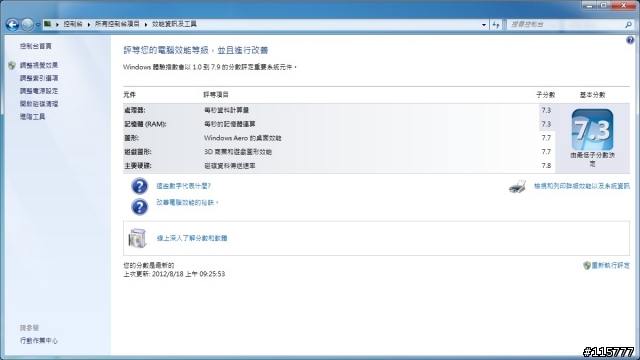The image size is (640, 360).
Task: Select the 效能資訊及工具 breadcrumb
Action: pyautogui.click(x=174, y=24)
